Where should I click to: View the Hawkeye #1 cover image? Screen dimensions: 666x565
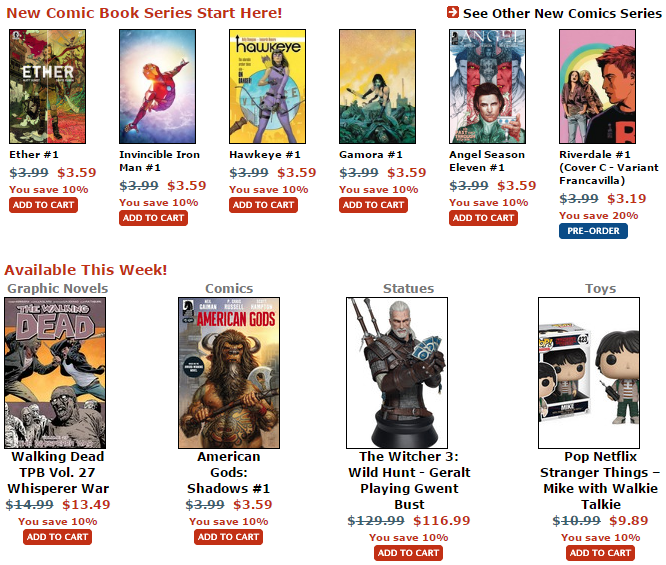coord(268,86)
